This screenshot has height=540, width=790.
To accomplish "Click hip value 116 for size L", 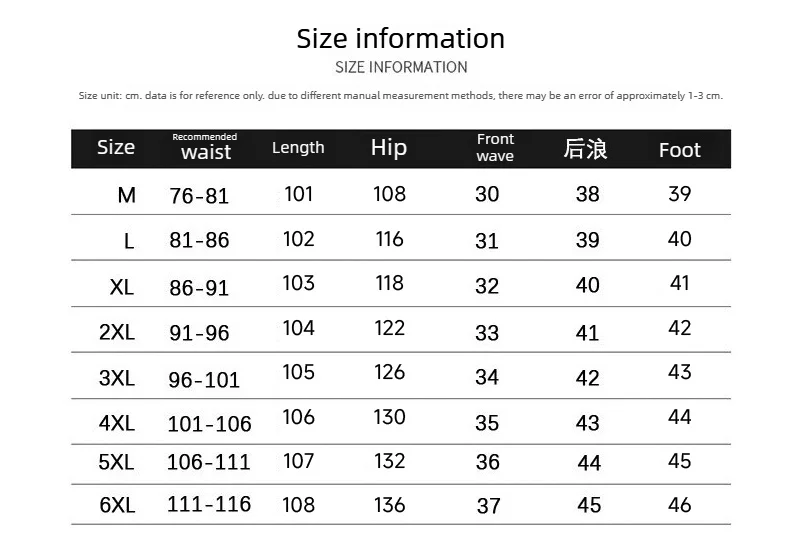I will coord(389,239).
